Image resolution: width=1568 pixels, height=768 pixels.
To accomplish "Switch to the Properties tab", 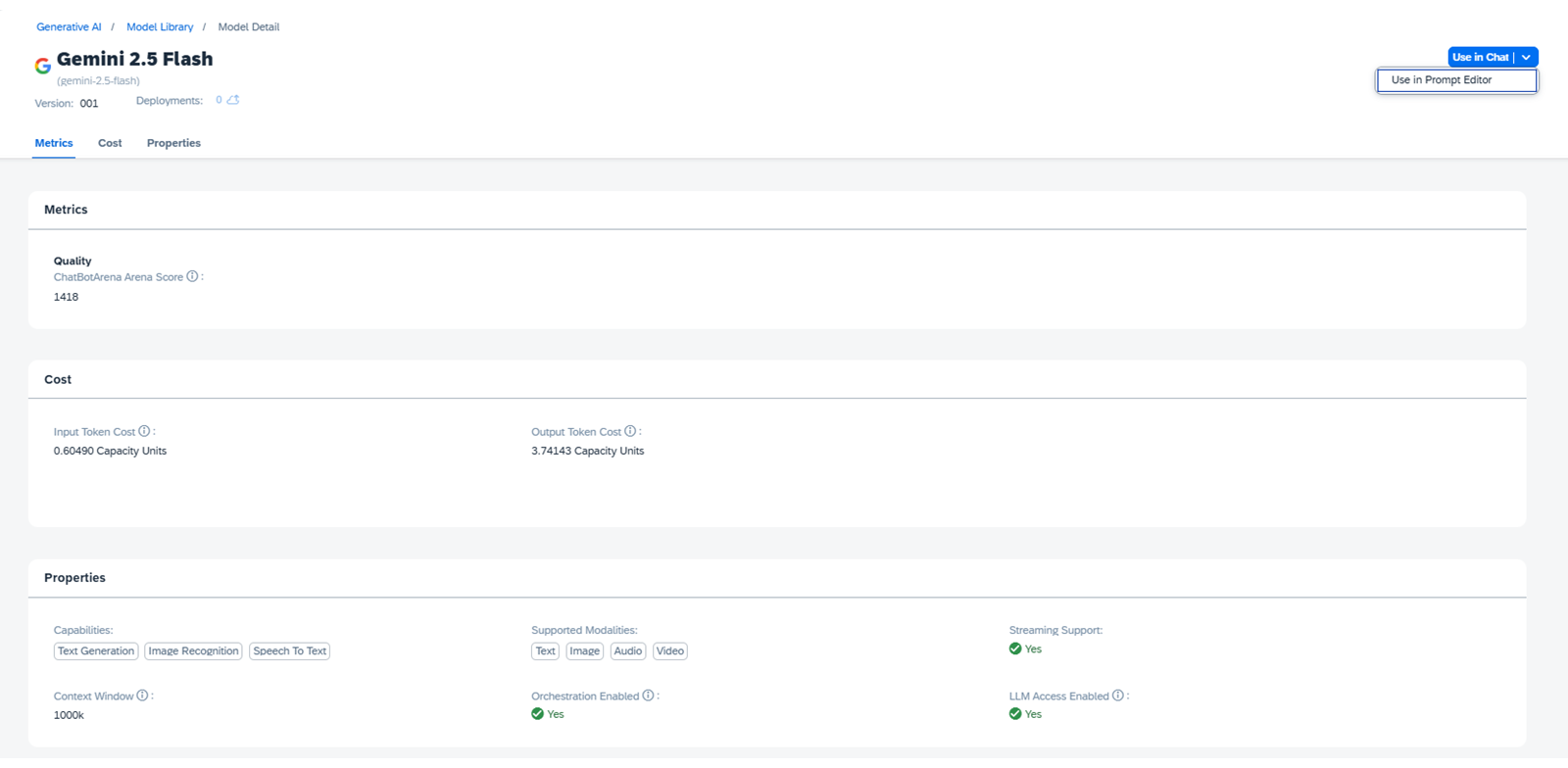I will 173,143.
